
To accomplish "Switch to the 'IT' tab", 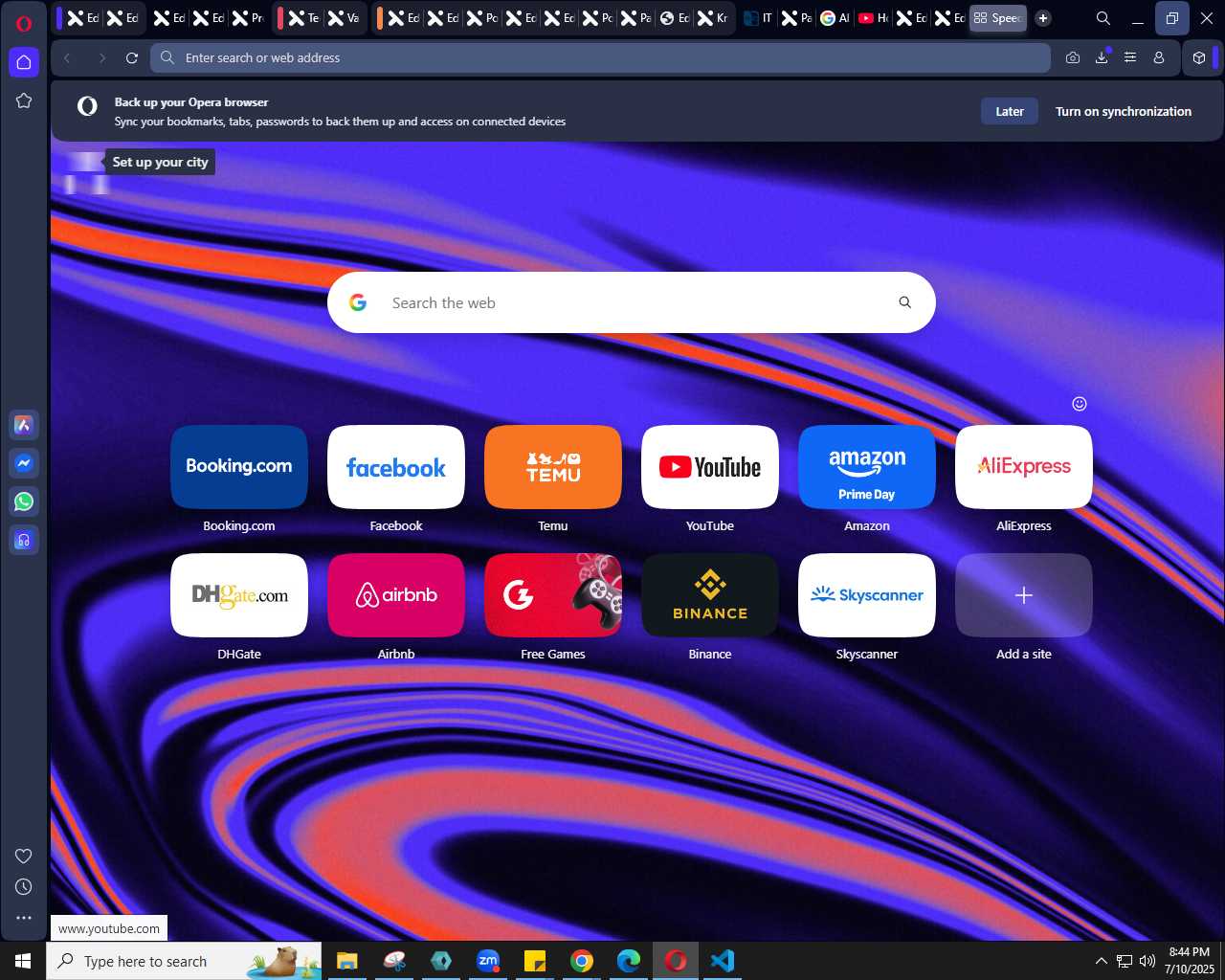I will click(x=758, y=18).
